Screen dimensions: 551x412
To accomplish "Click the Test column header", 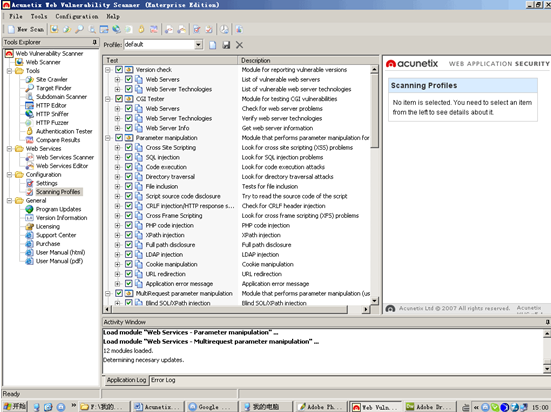I will click(x=170, y=60).
